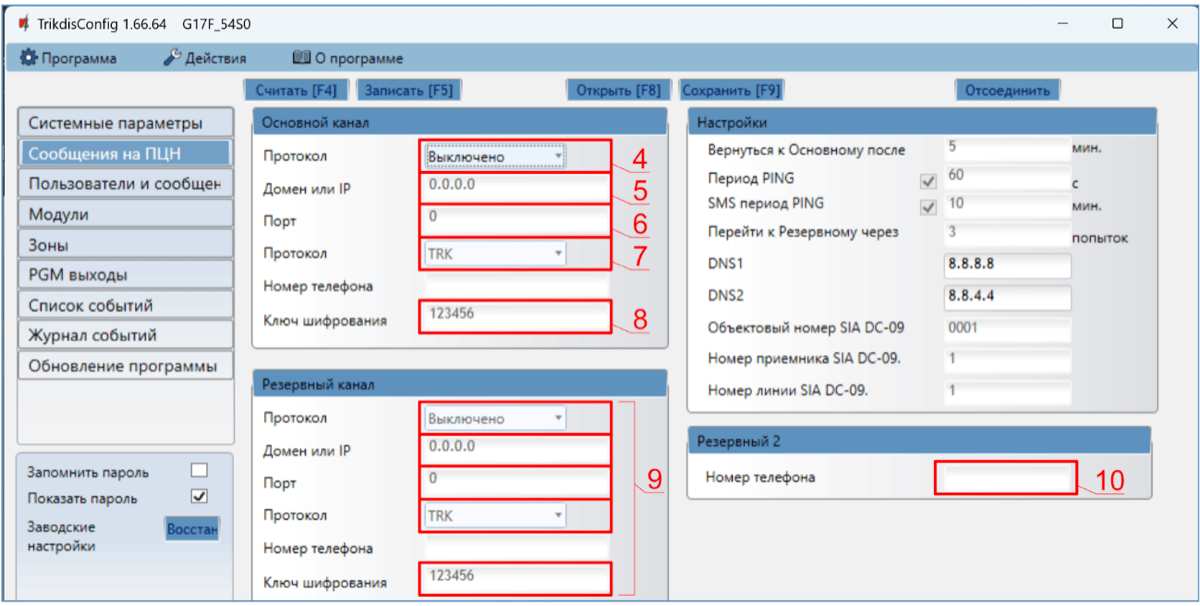Open Резервный канал Выключено protocol dropdown
1200x606 pixels.
(495, 419)
